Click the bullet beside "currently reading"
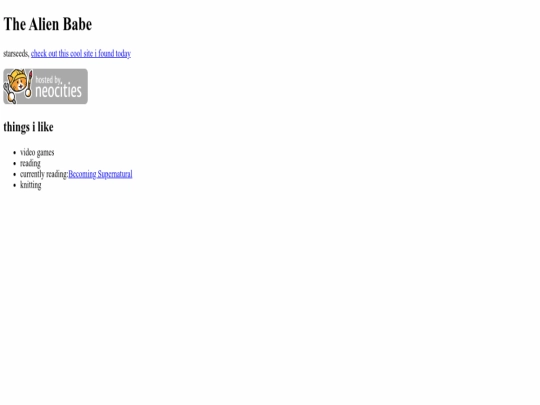 [14, 174]
